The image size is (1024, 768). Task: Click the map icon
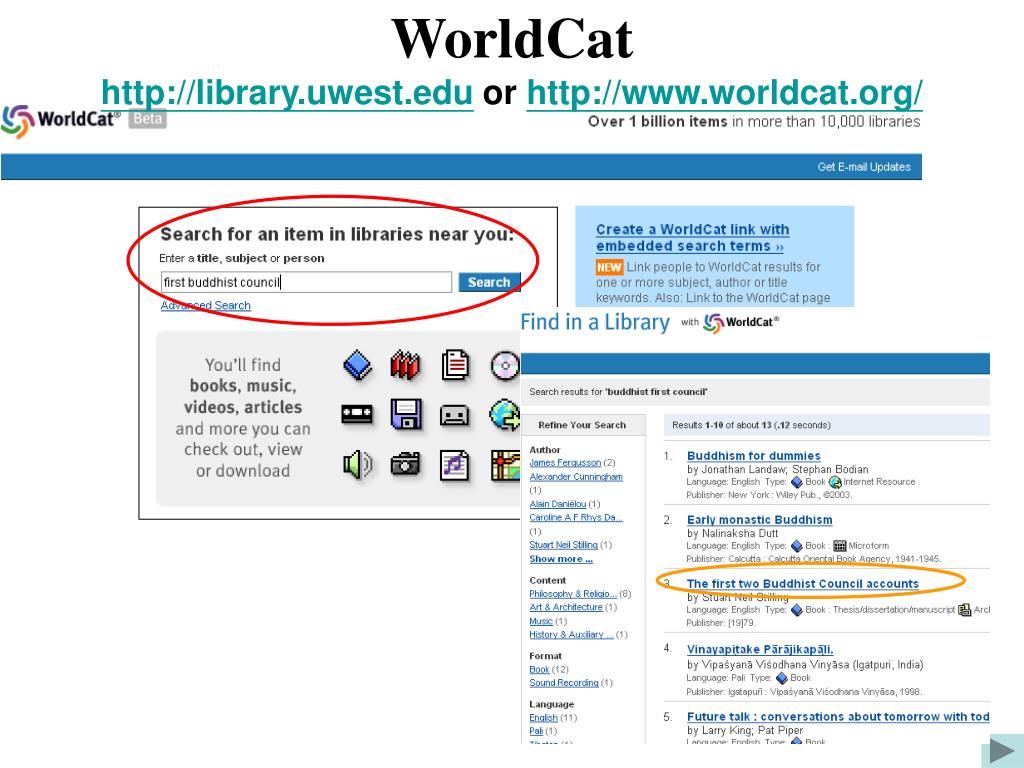(x=505, y=465)
